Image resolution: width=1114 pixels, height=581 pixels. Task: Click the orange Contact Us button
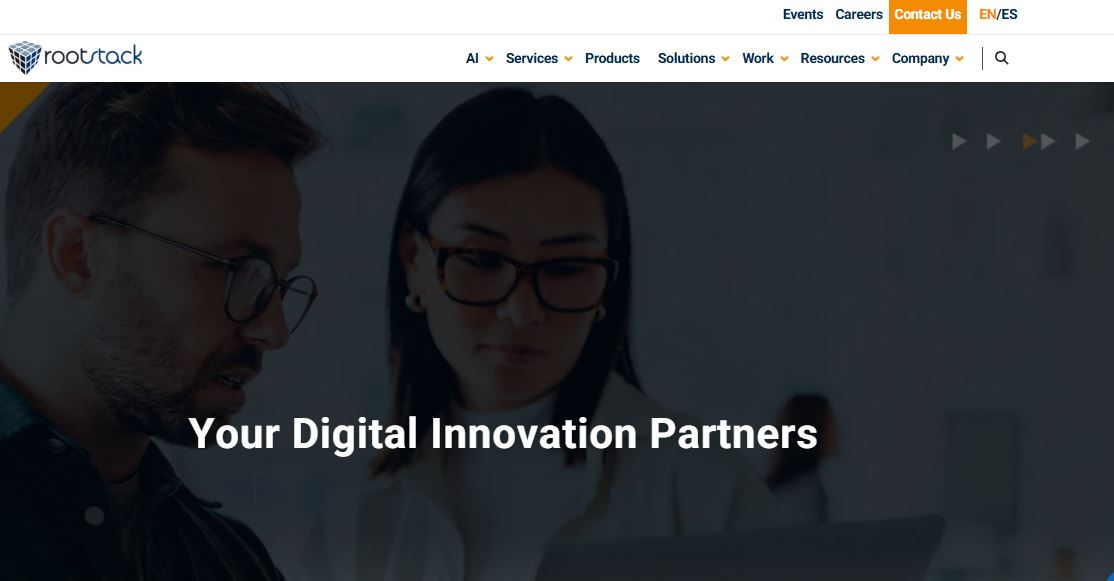pyautogui.click(x=928, y=16)
